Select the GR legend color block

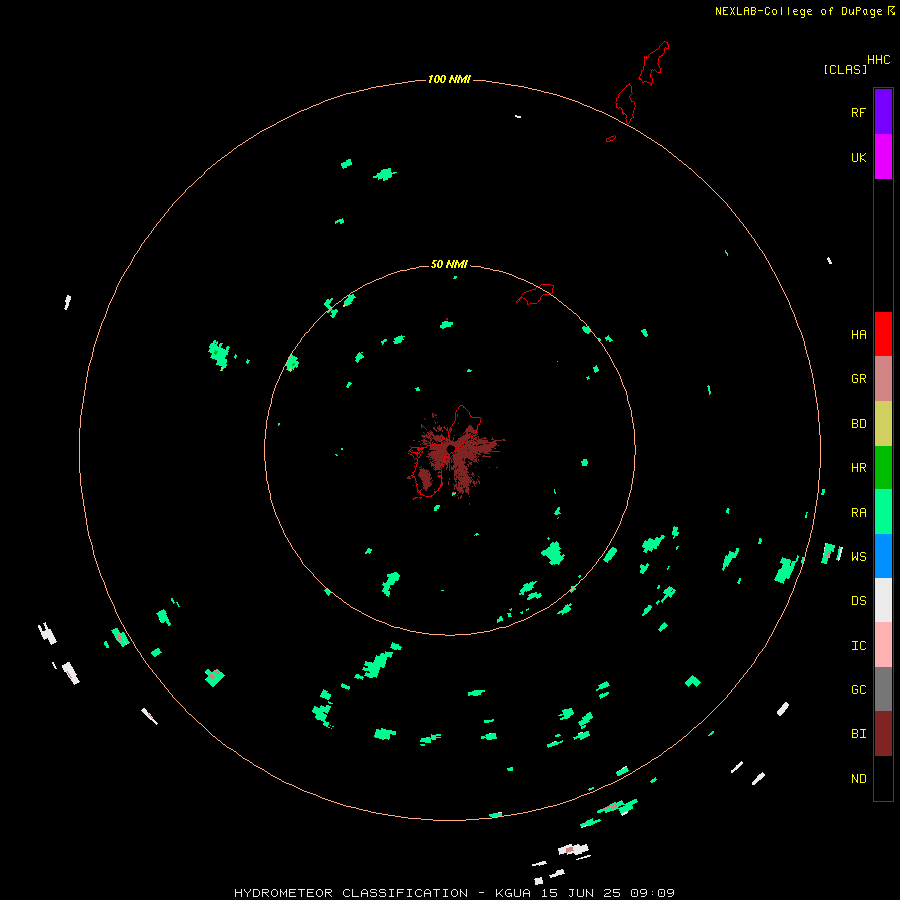pos(883,379)
